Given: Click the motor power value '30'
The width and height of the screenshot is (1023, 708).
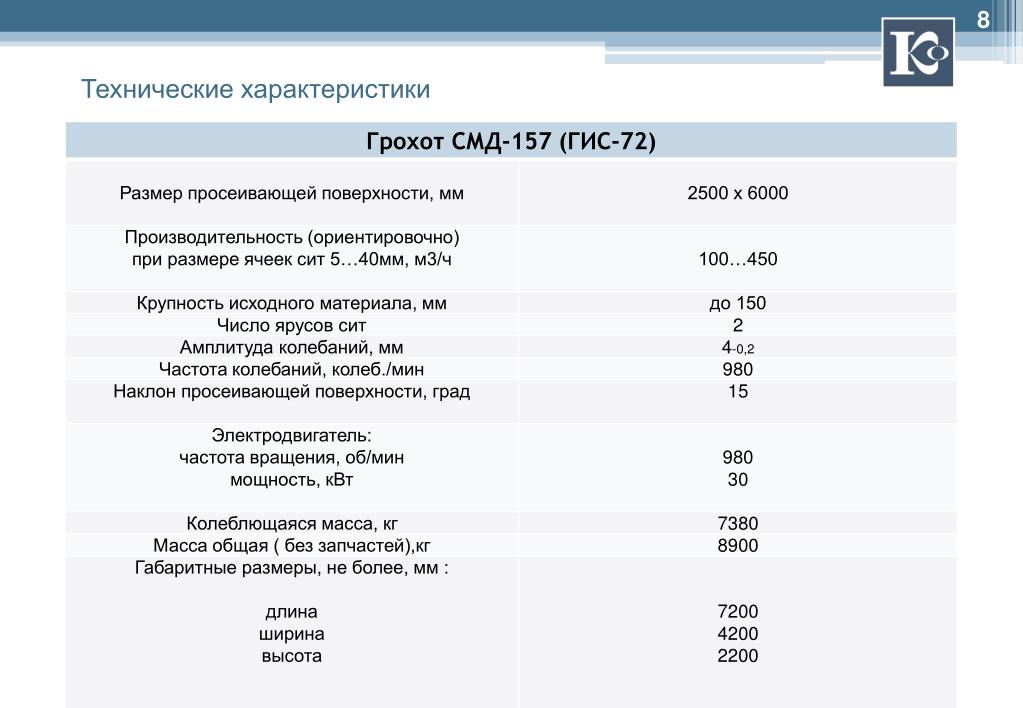Looking at the screenshot, I should [737, 479].
